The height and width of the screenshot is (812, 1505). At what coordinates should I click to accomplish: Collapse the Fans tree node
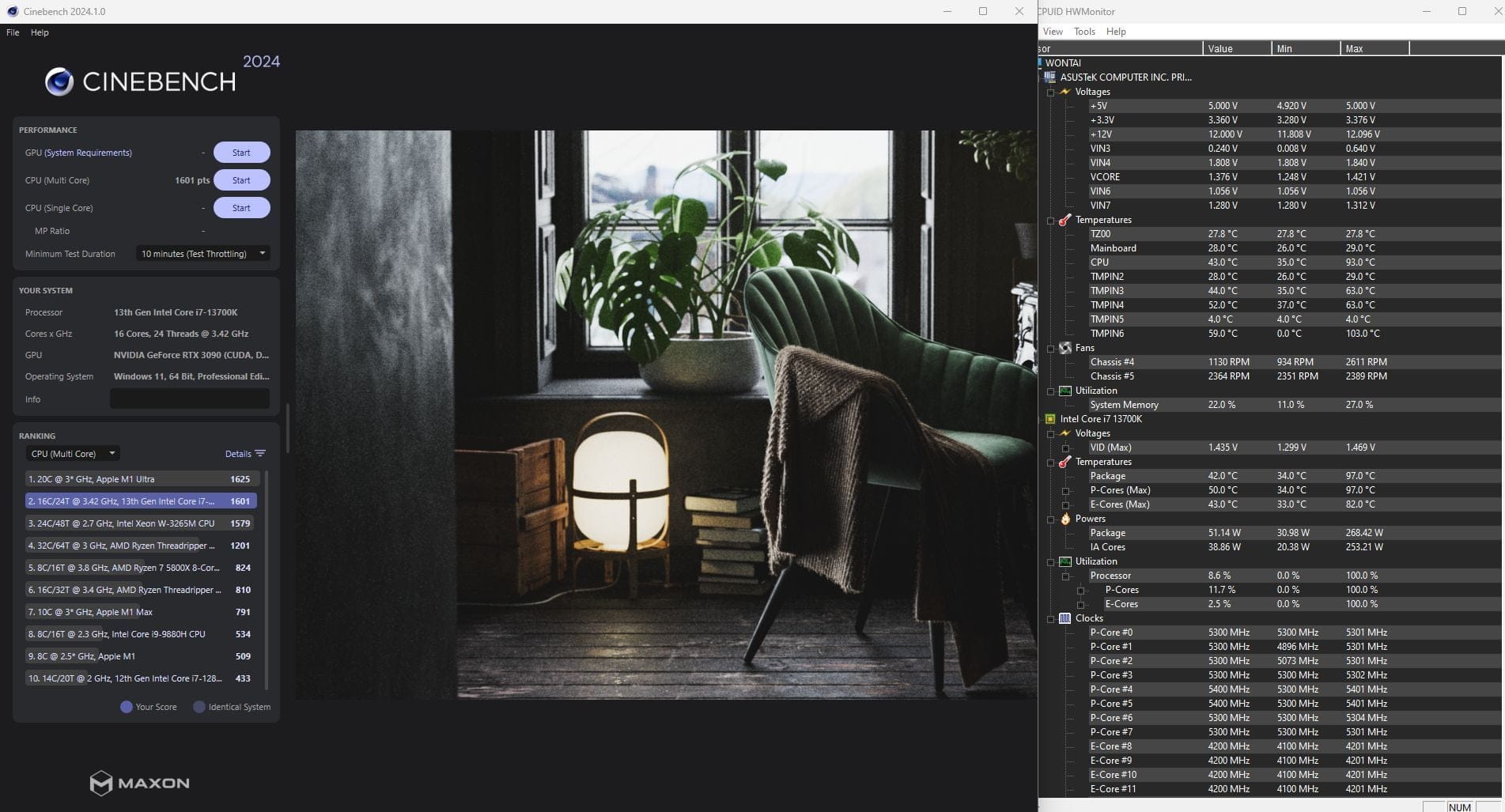(x=1050, y=349)
